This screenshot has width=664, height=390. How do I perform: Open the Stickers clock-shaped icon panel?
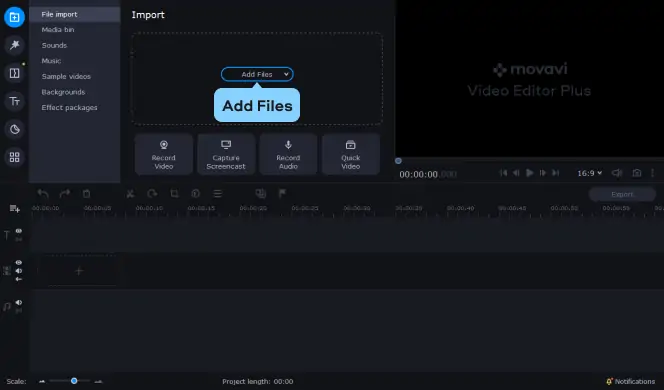[x=14, y=129]
